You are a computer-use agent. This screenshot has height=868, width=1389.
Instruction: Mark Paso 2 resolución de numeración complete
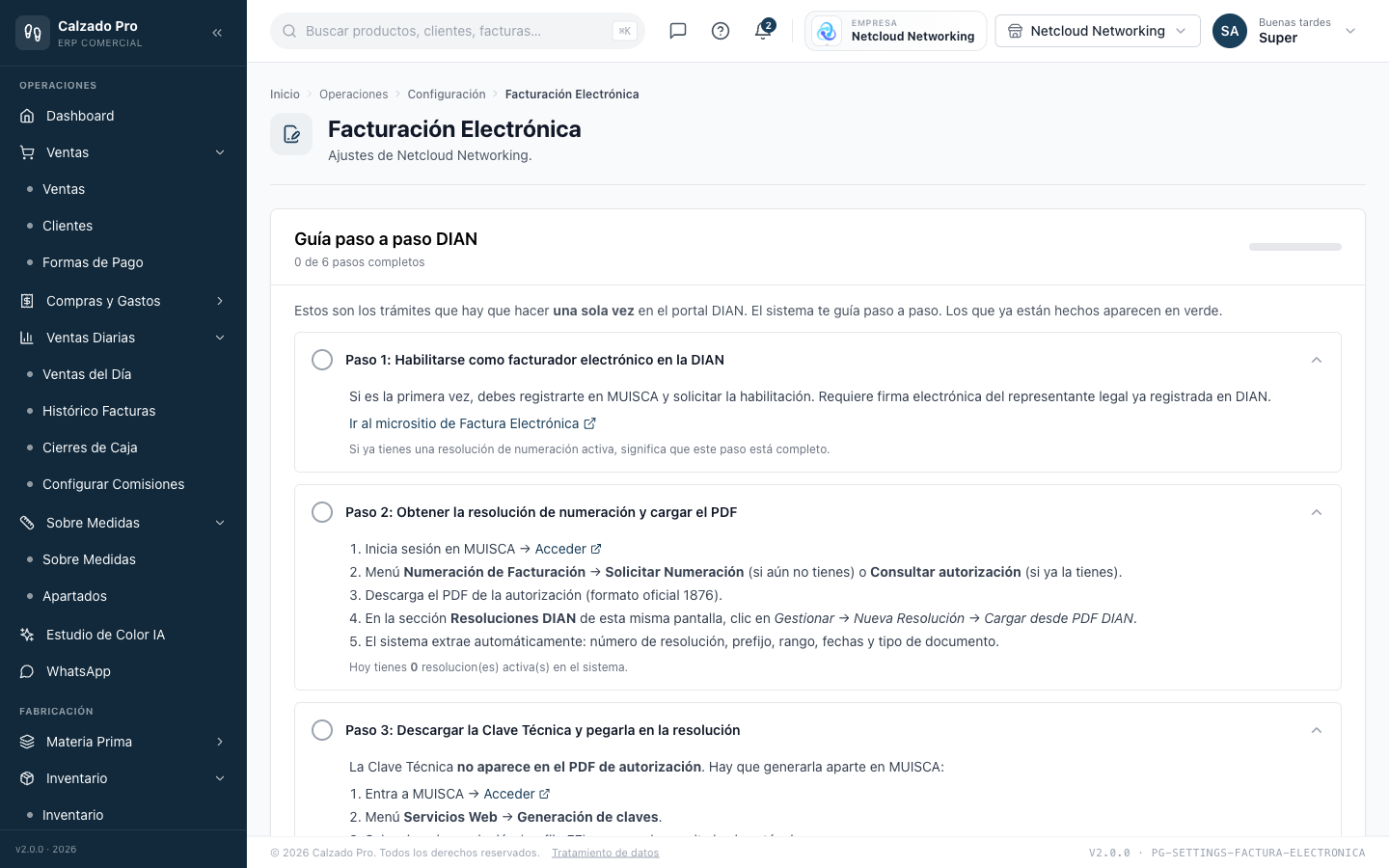pyautogui.click(x=322, y=512)
